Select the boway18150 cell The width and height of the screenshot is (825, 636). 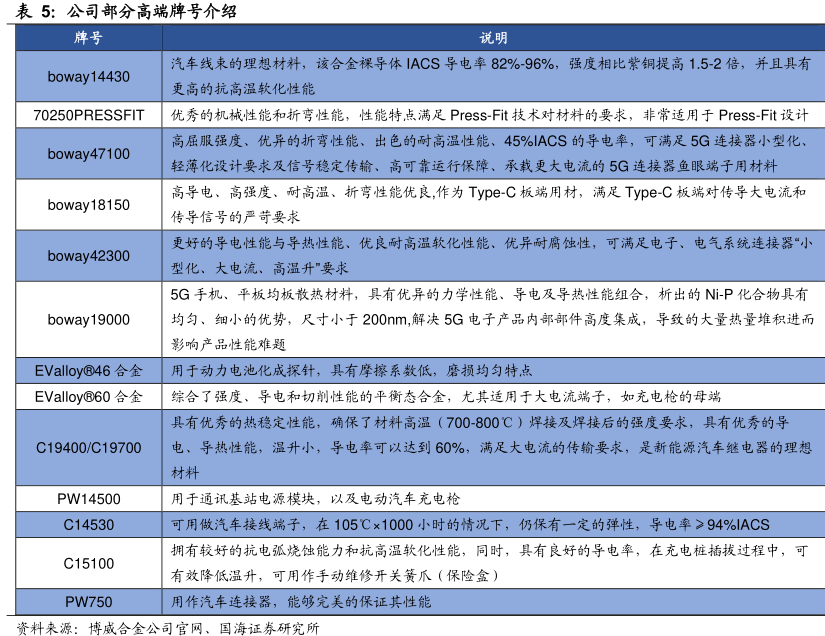pyautogui.click(x=88, y=205)
